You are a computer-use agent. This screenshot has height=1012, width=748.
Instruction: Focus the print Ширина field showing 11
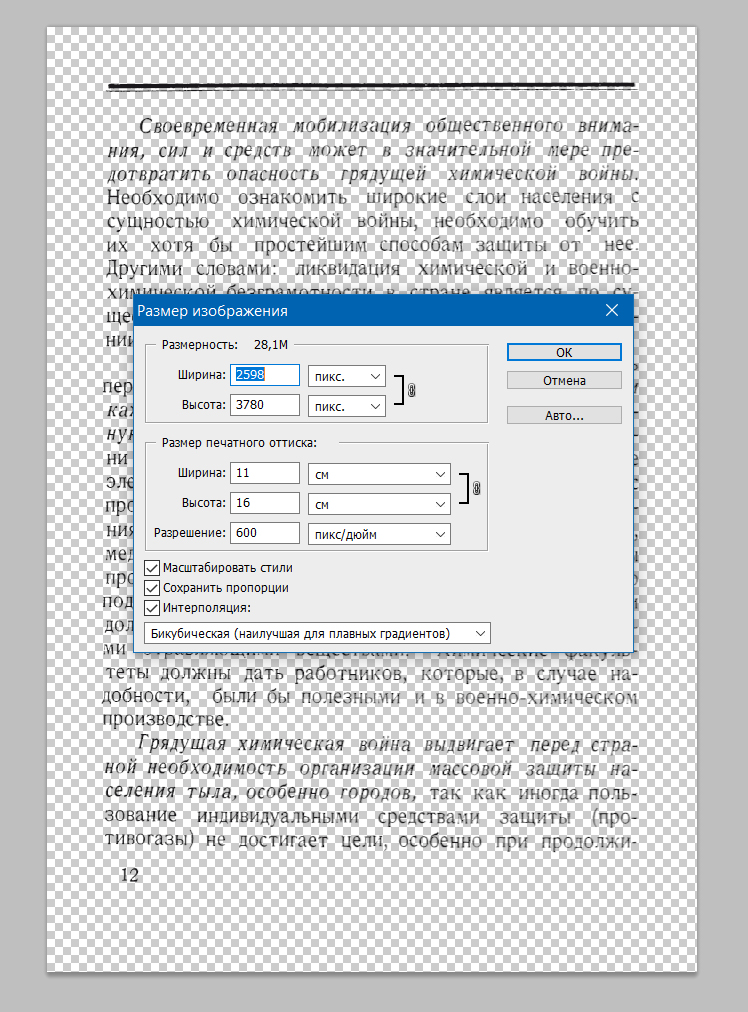265,473
